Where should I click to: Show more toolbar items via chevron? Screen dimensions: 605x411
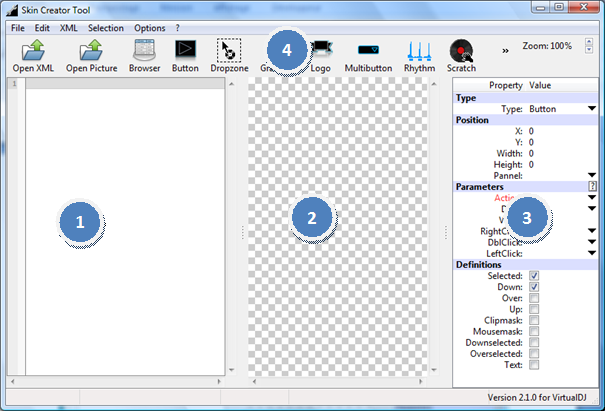[505, 51]
